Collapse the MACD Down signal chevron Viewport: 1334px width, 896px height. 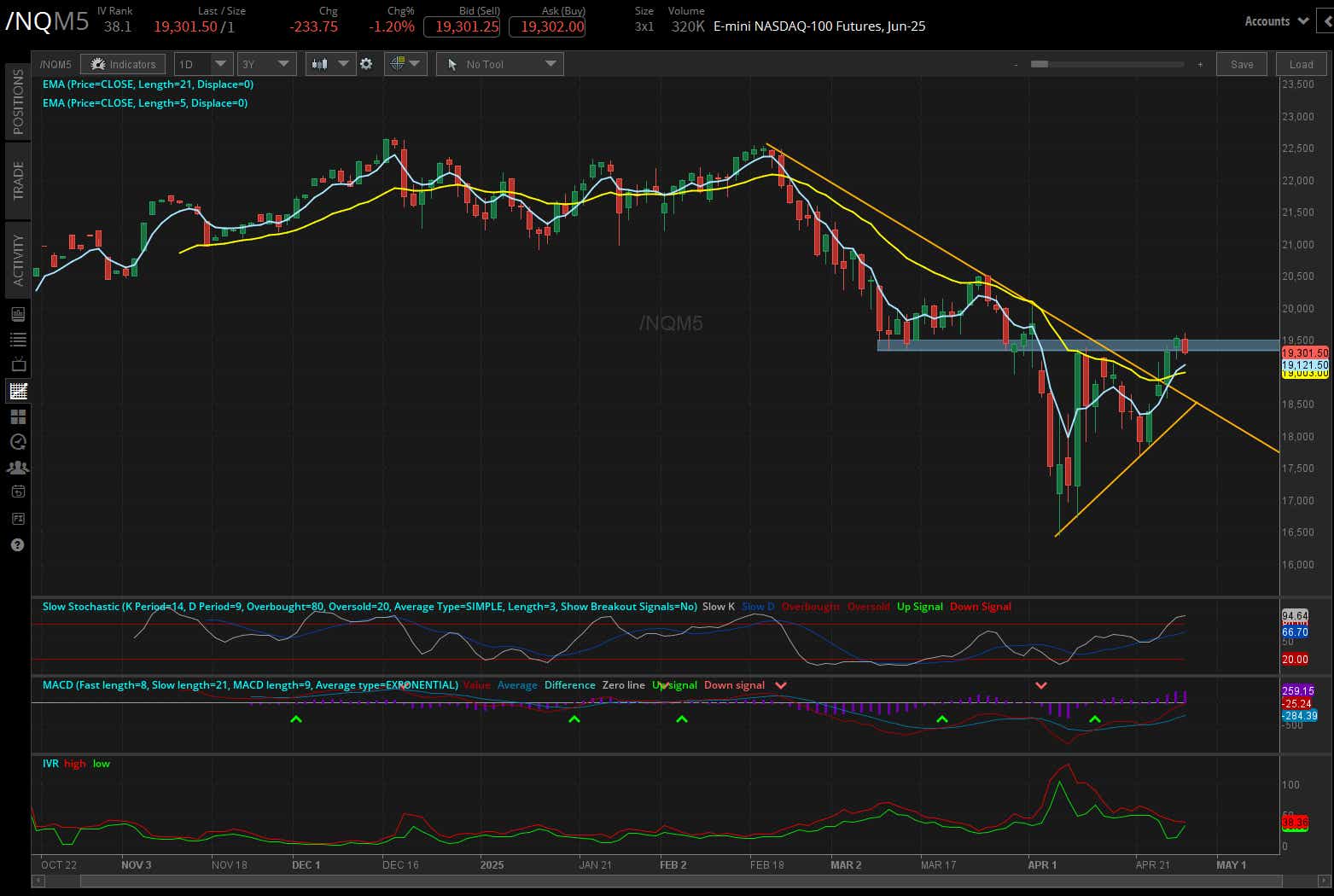pos(780,684)
